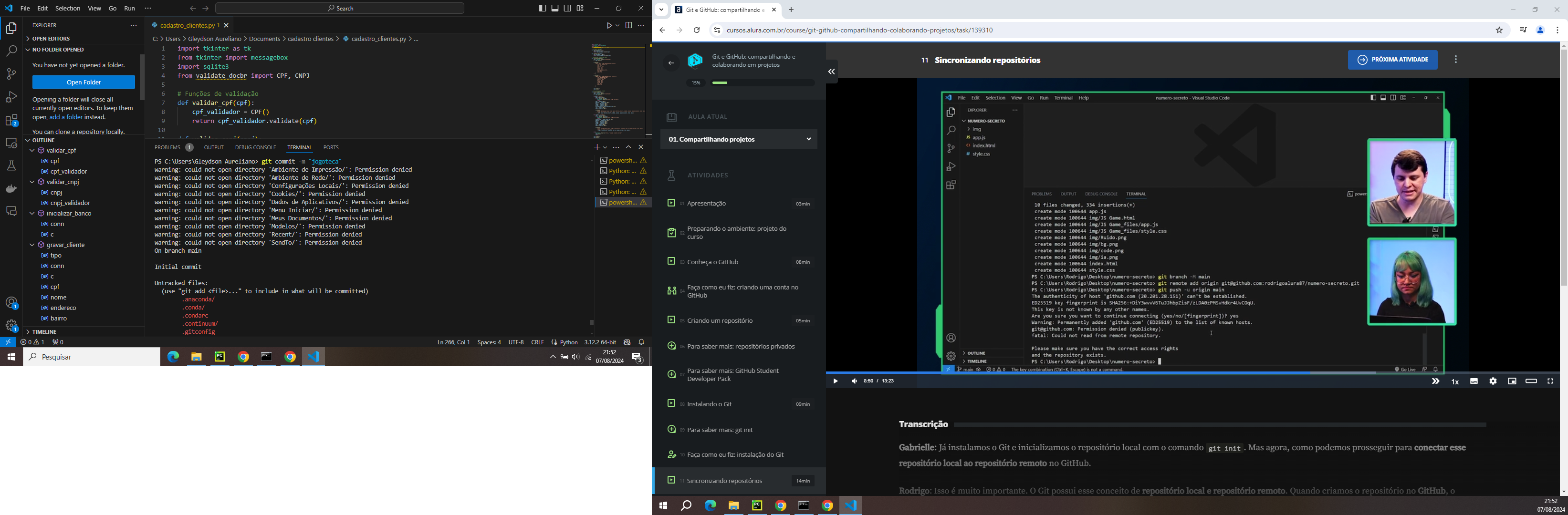
Task: Skip forward with double-arrow icon in video player
Action: [1435, 381]
